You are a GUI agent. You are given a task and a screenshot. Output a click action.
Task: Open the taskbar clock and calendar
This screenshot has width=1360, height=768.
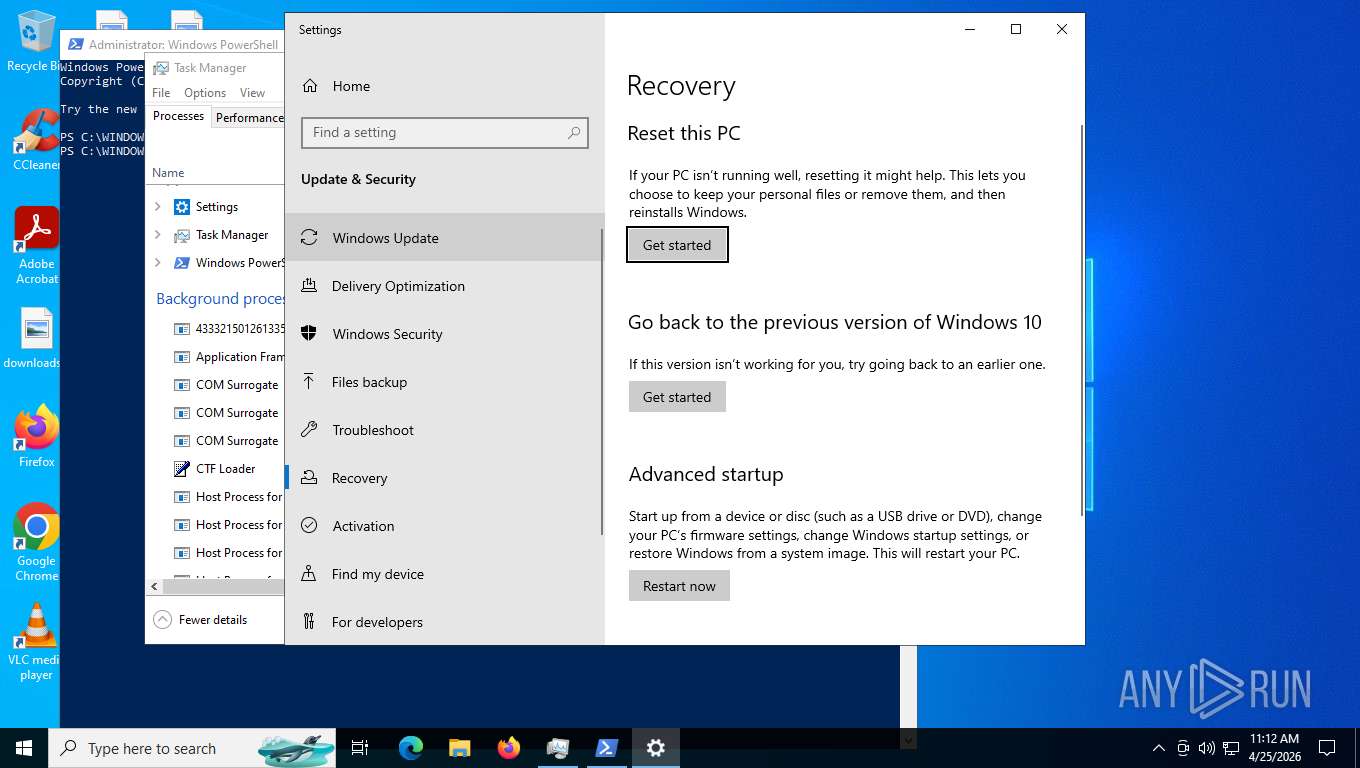(1274, 748)
